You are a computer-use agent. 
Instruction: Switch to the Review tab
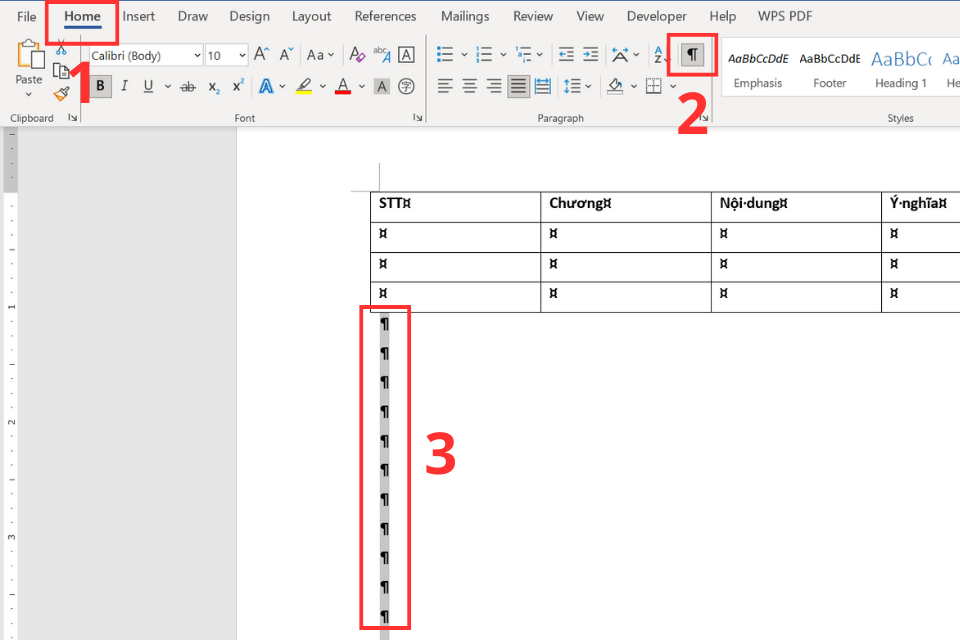pos(533,17)
